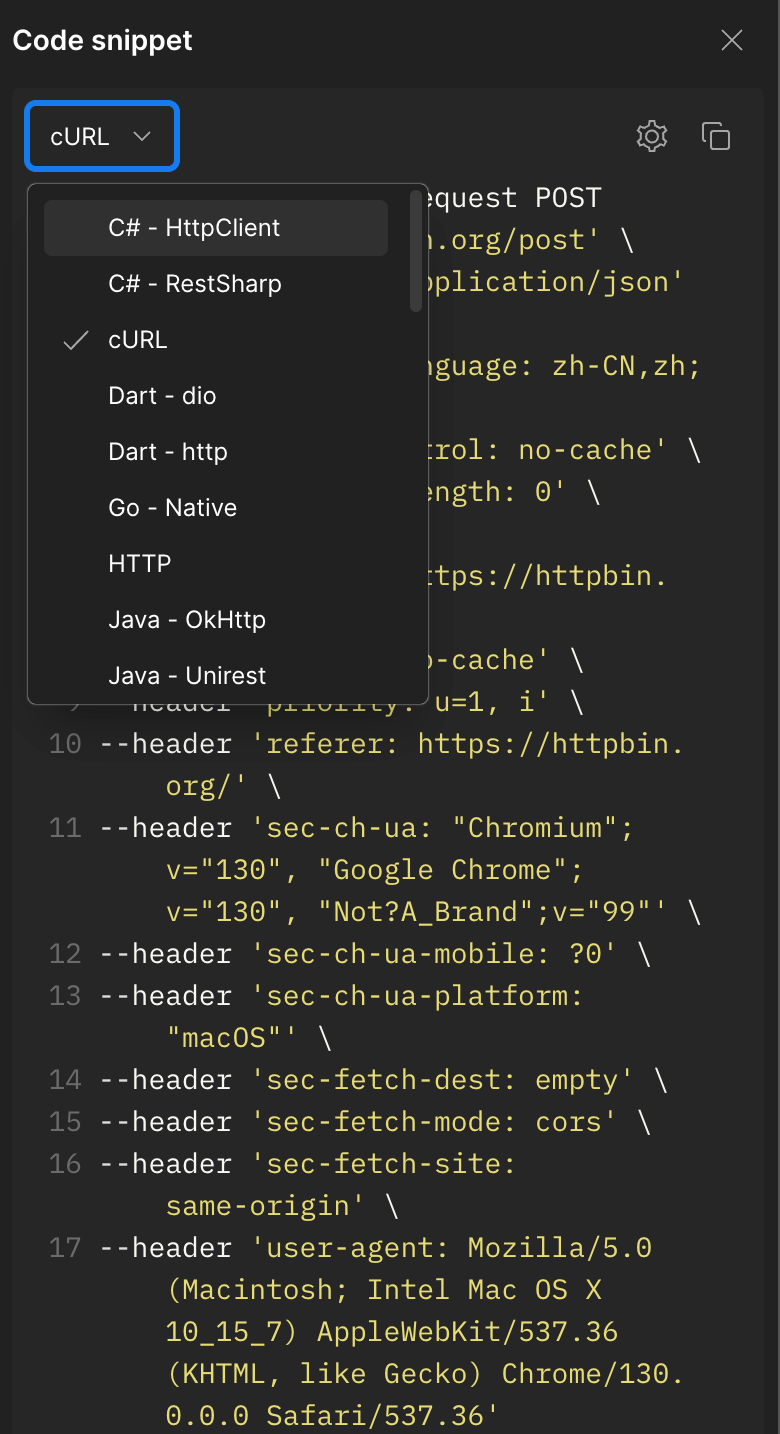Click the duplicate-style copy icon

(x=716, y=136)
